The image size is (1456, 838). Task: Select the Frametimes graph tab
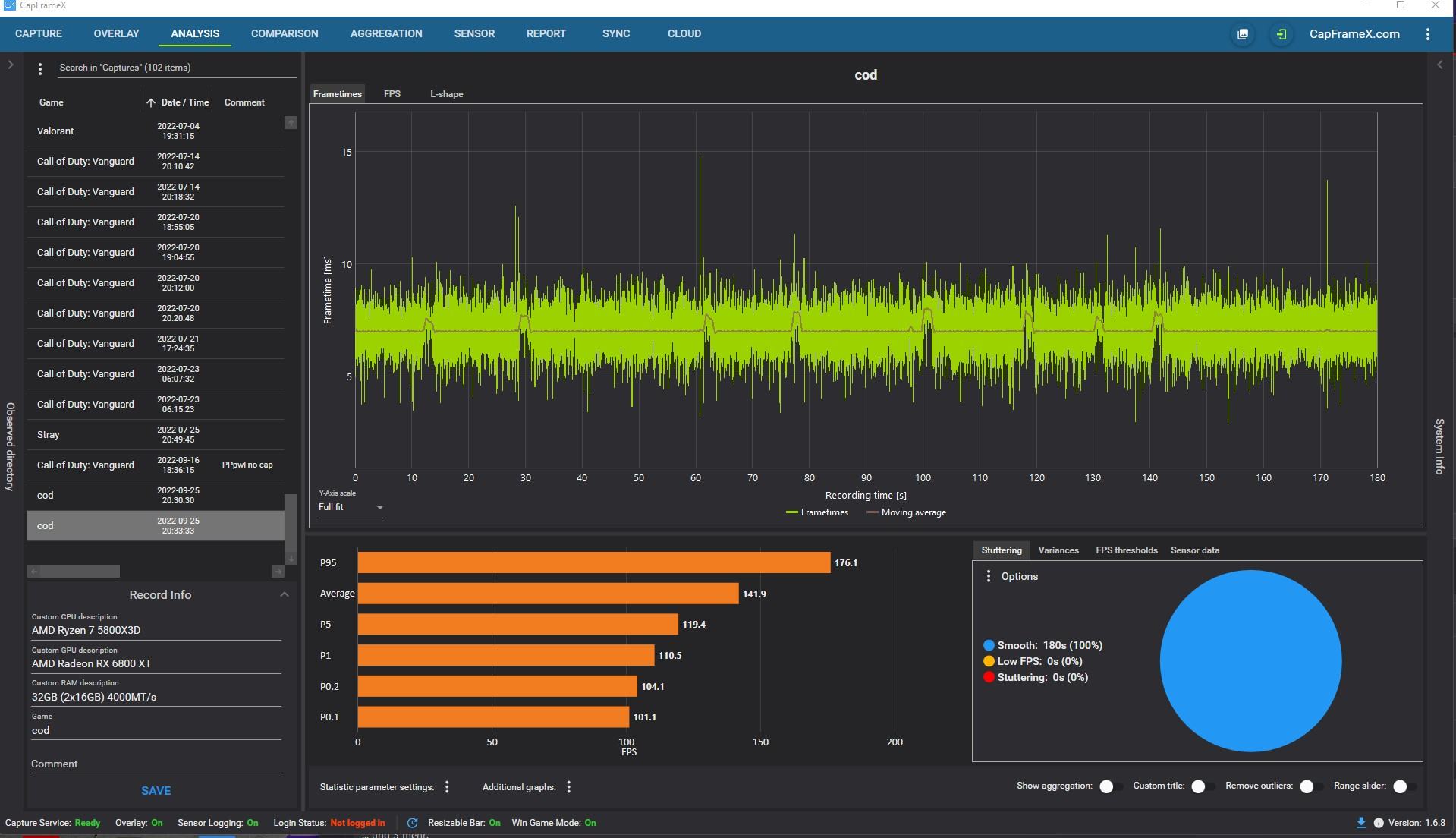click(x=338, y=94)
